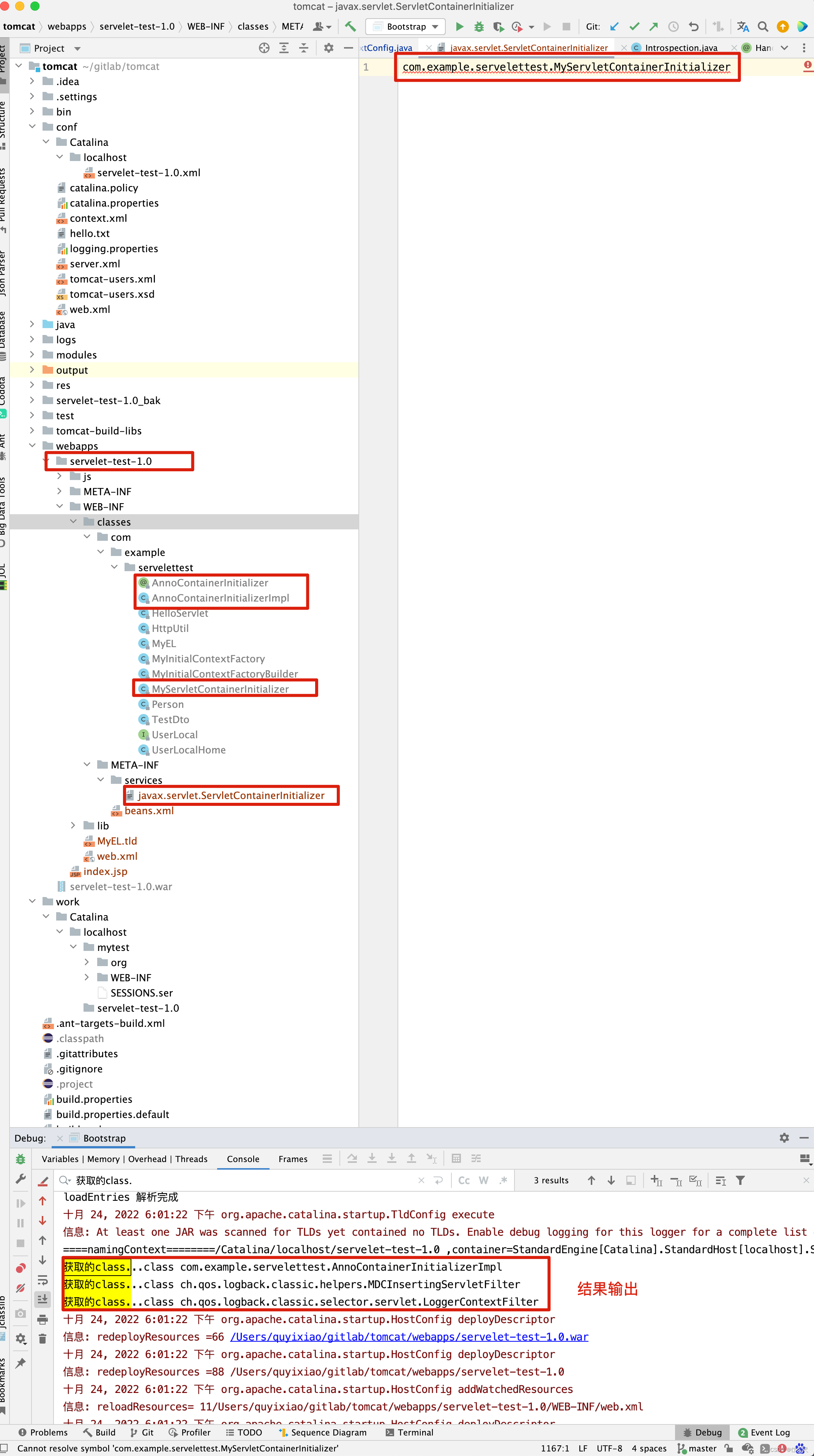Switch to the Frames tab

coord(293,1159)
